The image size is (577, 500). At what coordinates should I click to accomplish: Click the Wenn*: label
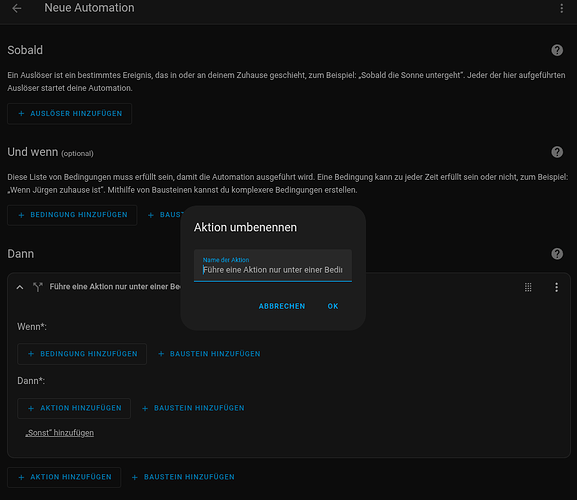(x=32, y=327)
